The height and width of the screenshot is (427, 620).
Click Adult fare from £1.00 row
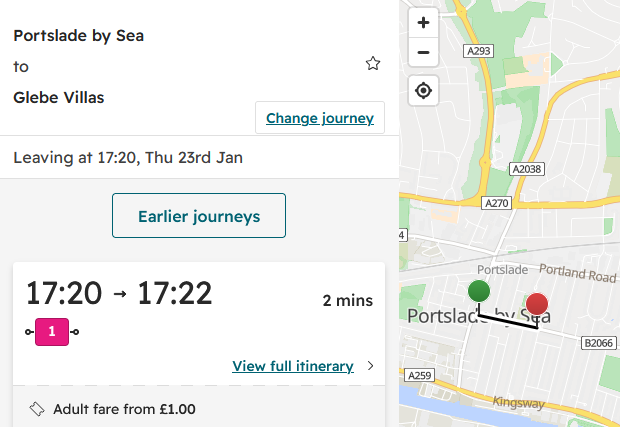pos(199,407)
